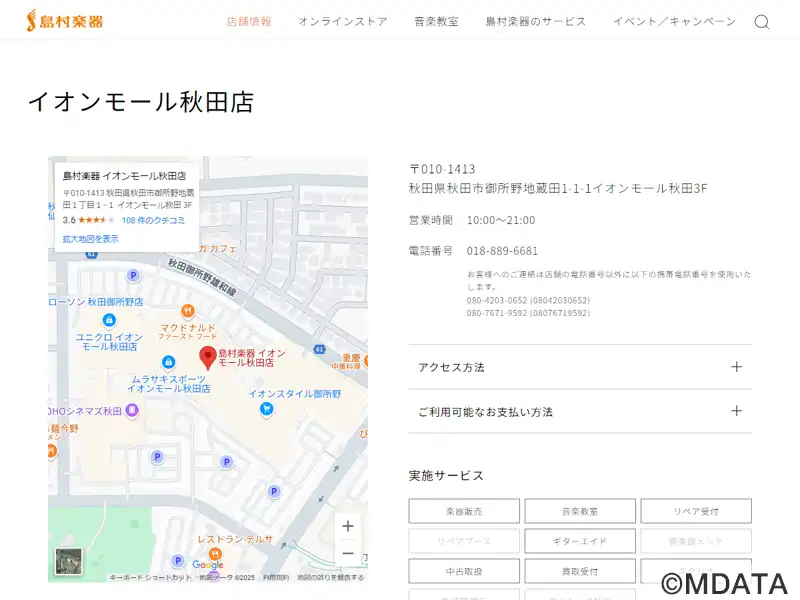Switch map to satellite view thumbnail
The height and width of the screenshot is (600, 800).
pyautogui.click(x=69, y=561)
